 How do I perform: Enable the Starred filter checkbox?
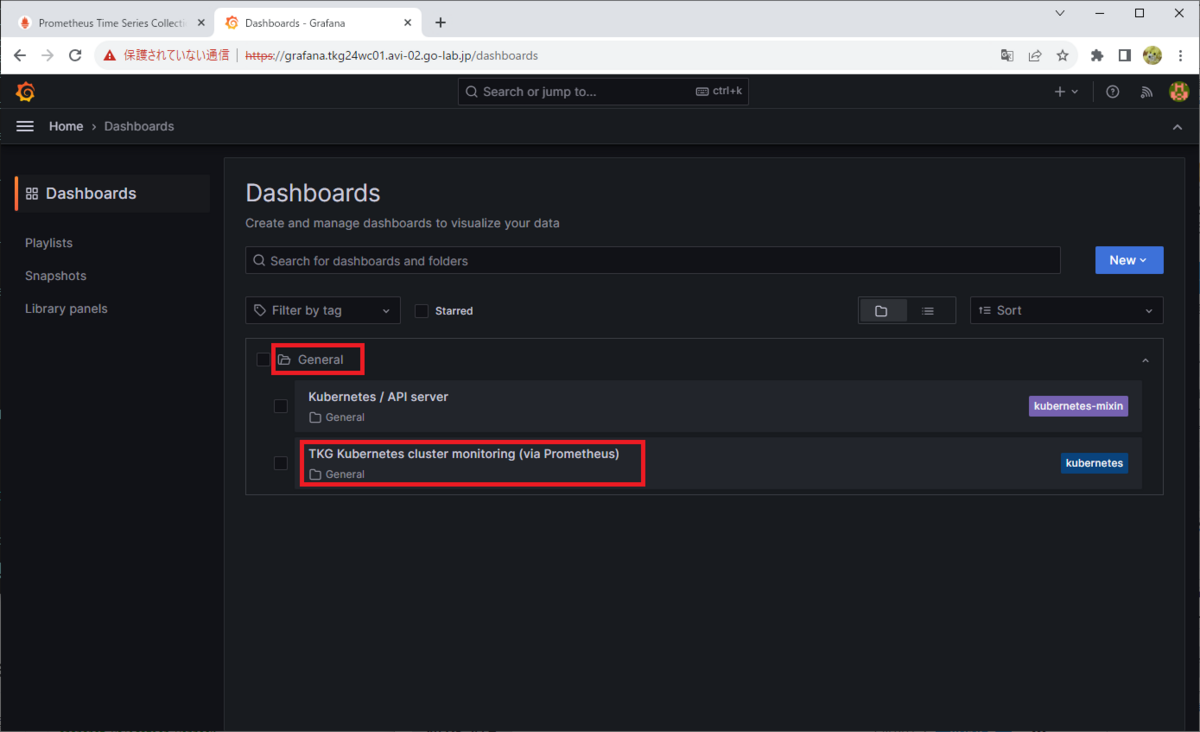[x=422, y=311]
